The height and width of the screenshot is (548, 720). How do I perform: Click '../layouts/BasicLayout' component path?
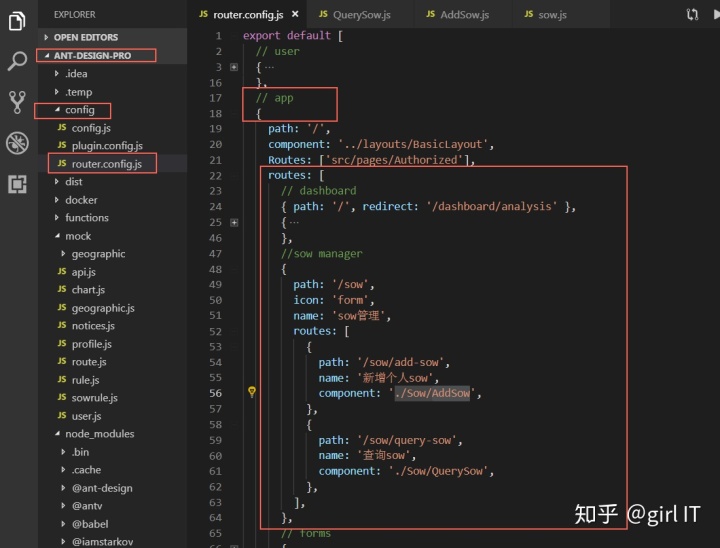[413, 144]
